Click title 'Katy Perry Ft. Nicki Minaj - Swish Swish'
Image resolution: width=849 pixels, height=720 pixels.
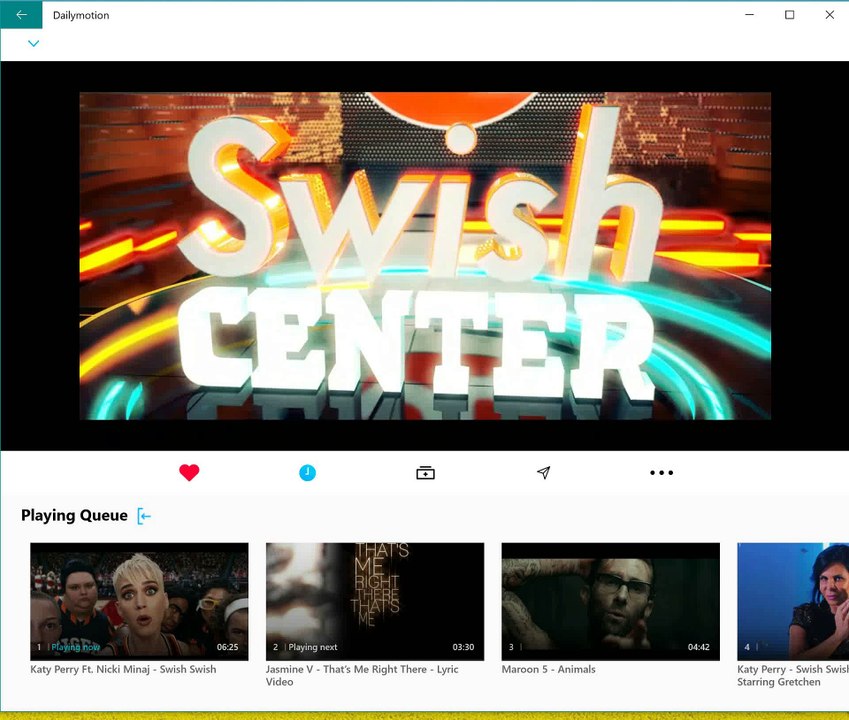click(123, 669)
